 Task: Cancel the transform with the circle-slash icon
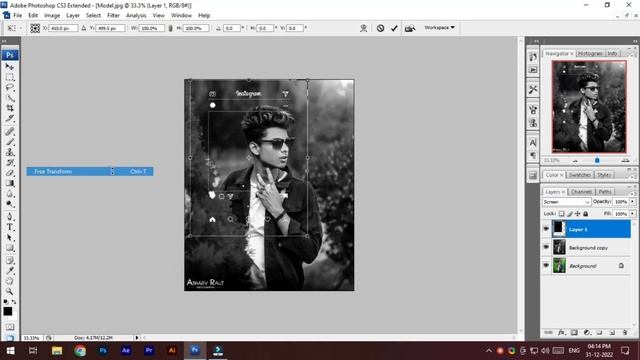click(x=380, y=28)
